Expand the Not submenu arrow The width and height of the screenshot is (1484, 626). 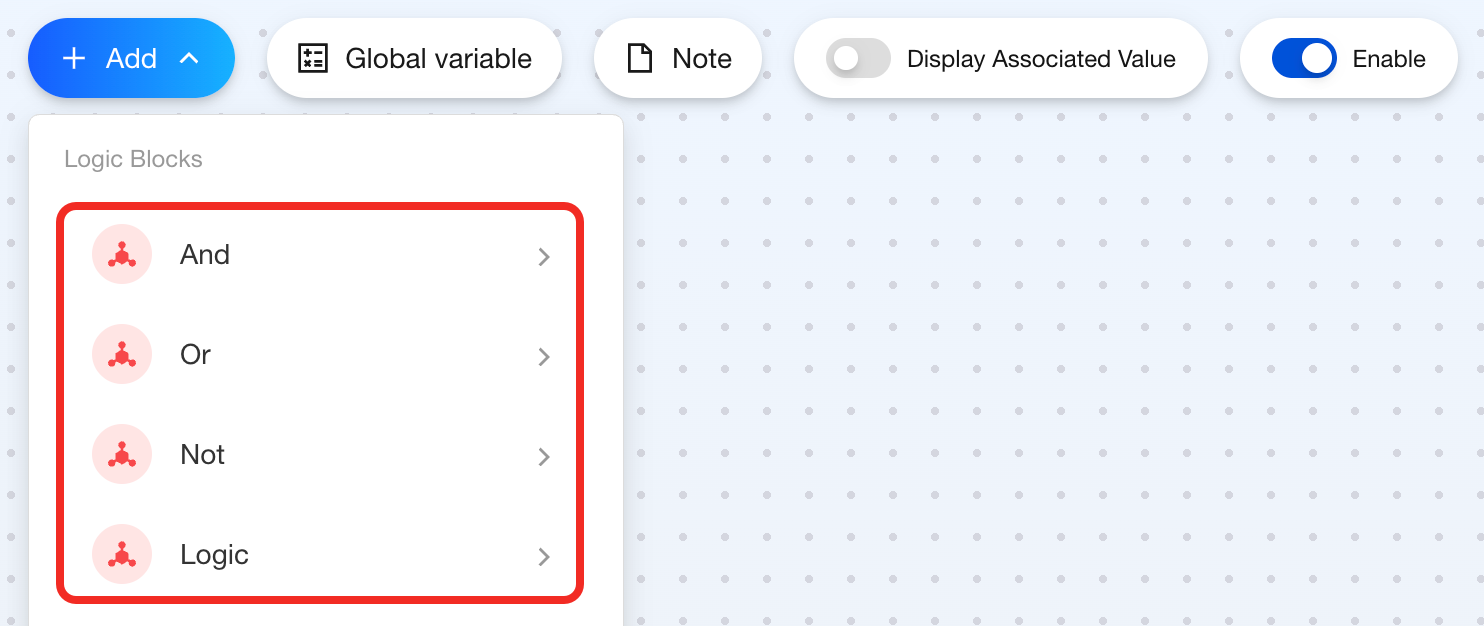(x=544, y=457)
